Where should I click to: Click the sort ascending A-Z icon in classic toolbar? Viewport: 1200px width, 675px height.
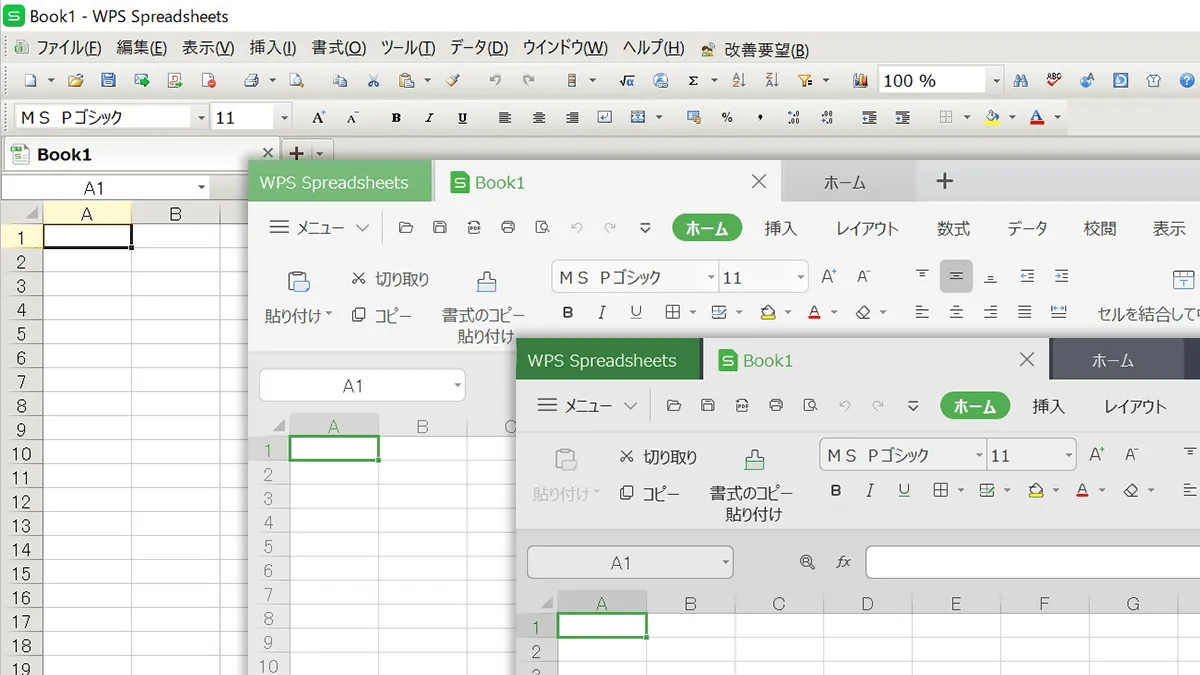coord(739,81)
